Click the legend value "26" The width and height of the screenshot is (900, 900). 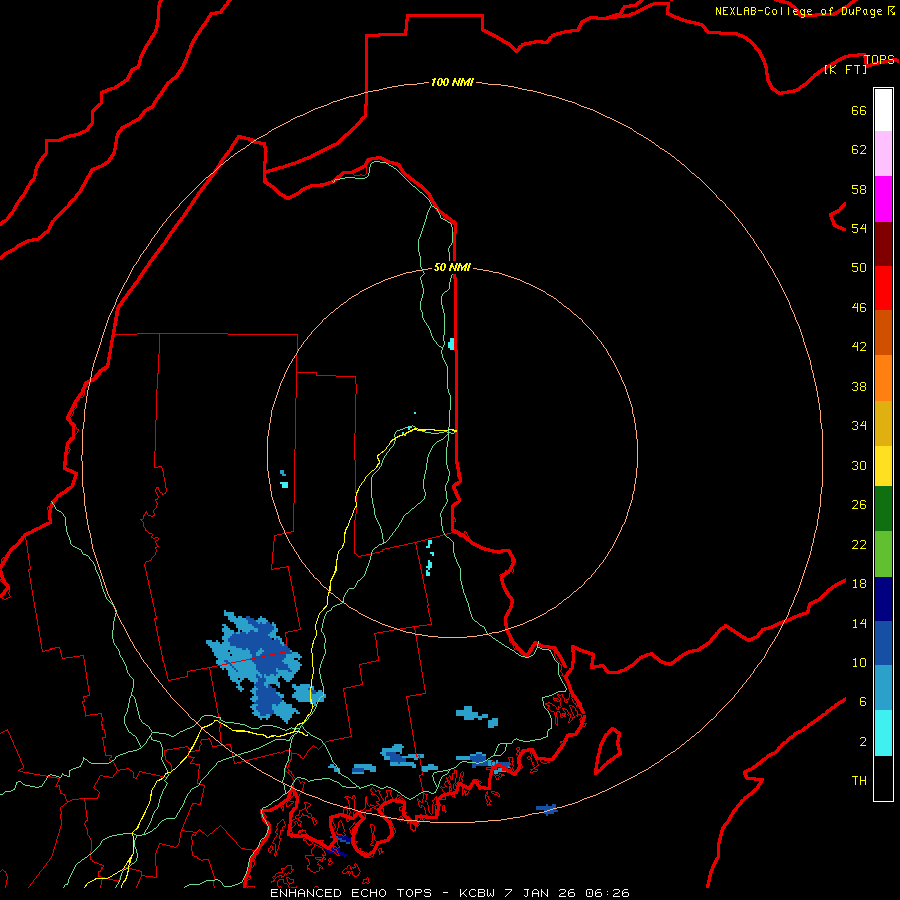click(859, 505)
